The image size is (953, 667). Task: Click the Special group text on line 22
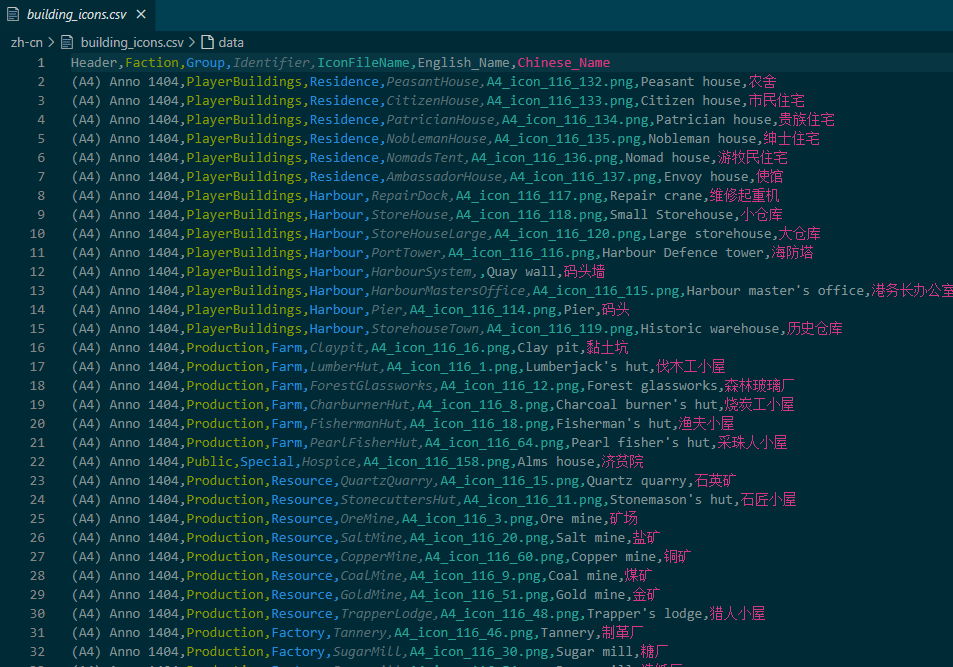267,462
